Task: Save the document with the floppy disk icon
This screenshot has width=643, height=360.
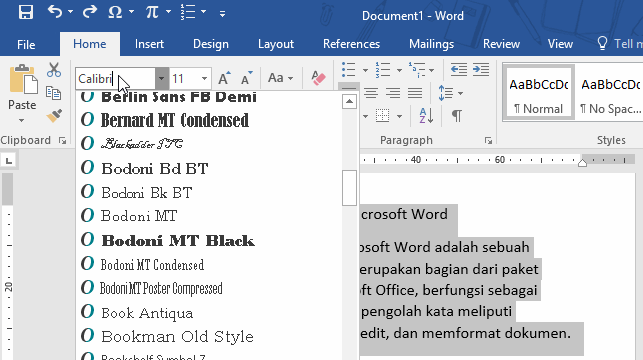Action: click(26, 11)
